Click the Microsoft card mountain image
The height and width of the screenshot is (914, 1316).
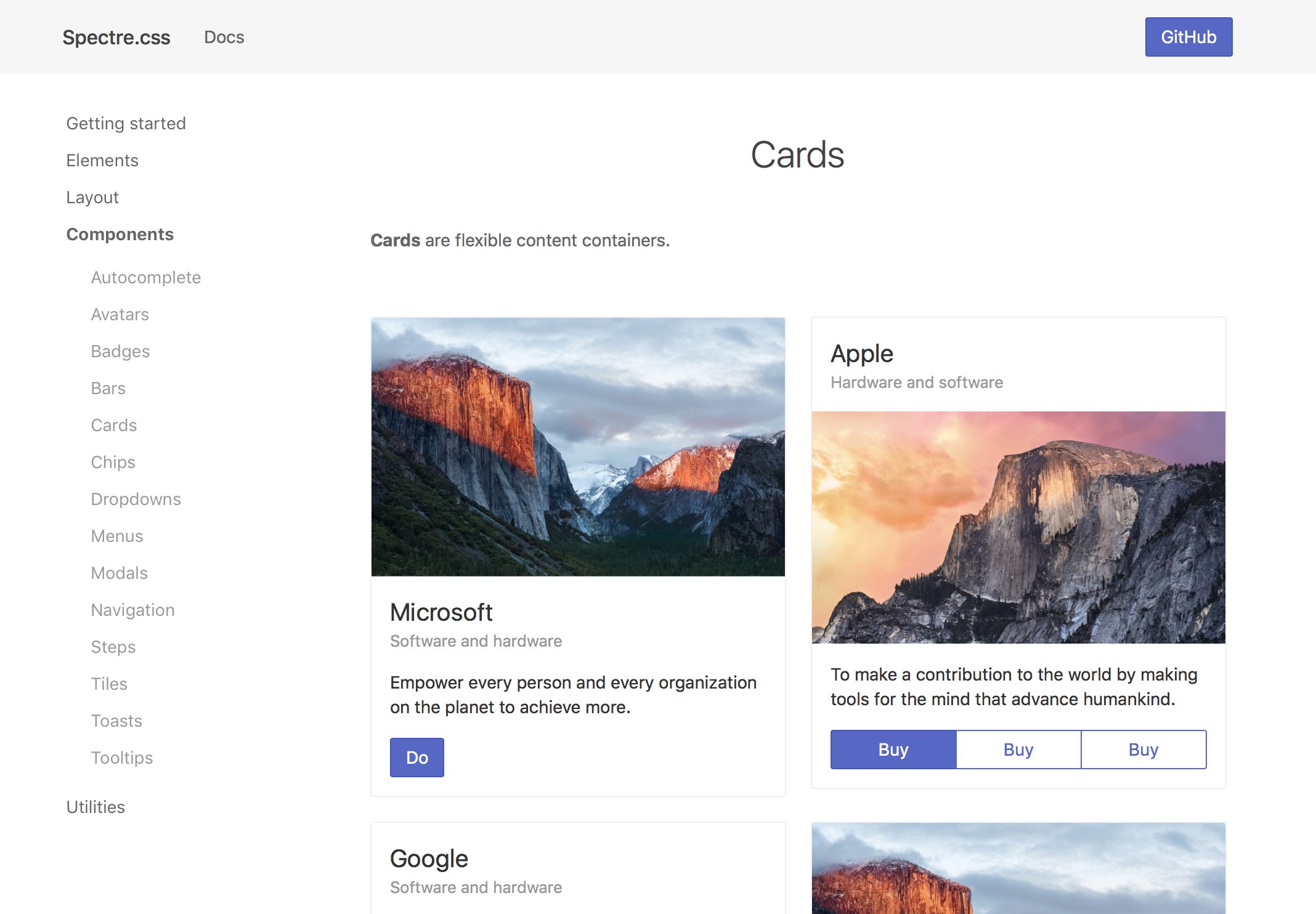578,447
